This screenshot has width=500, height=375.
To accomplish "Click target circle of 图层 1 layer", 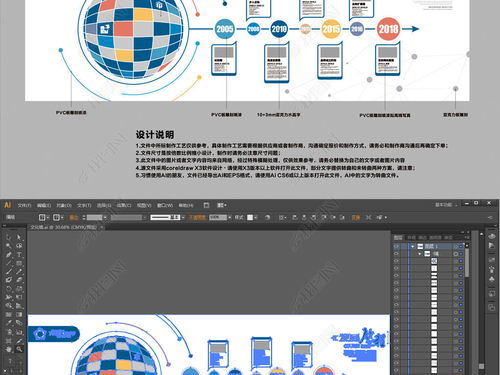I will tap(455, 246).
